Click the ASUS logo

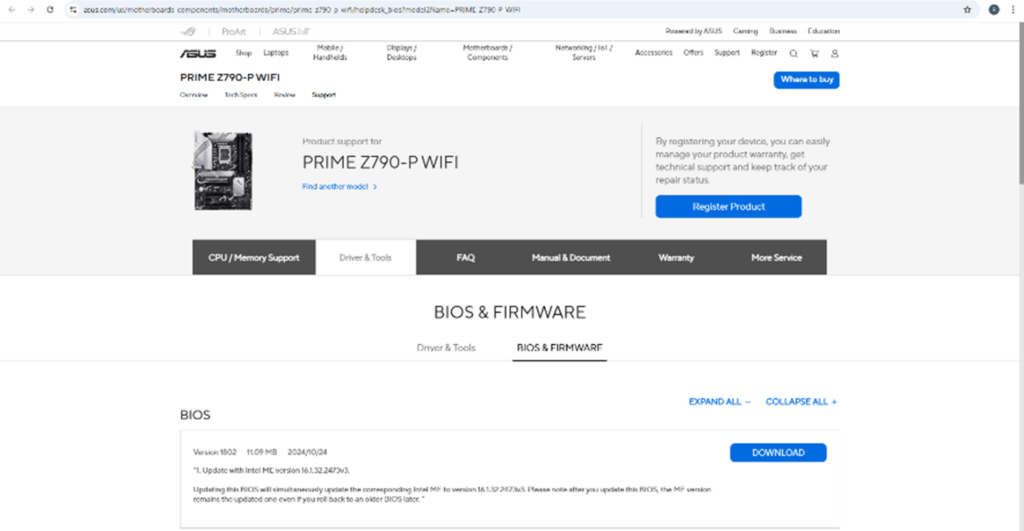pos(198,54)
